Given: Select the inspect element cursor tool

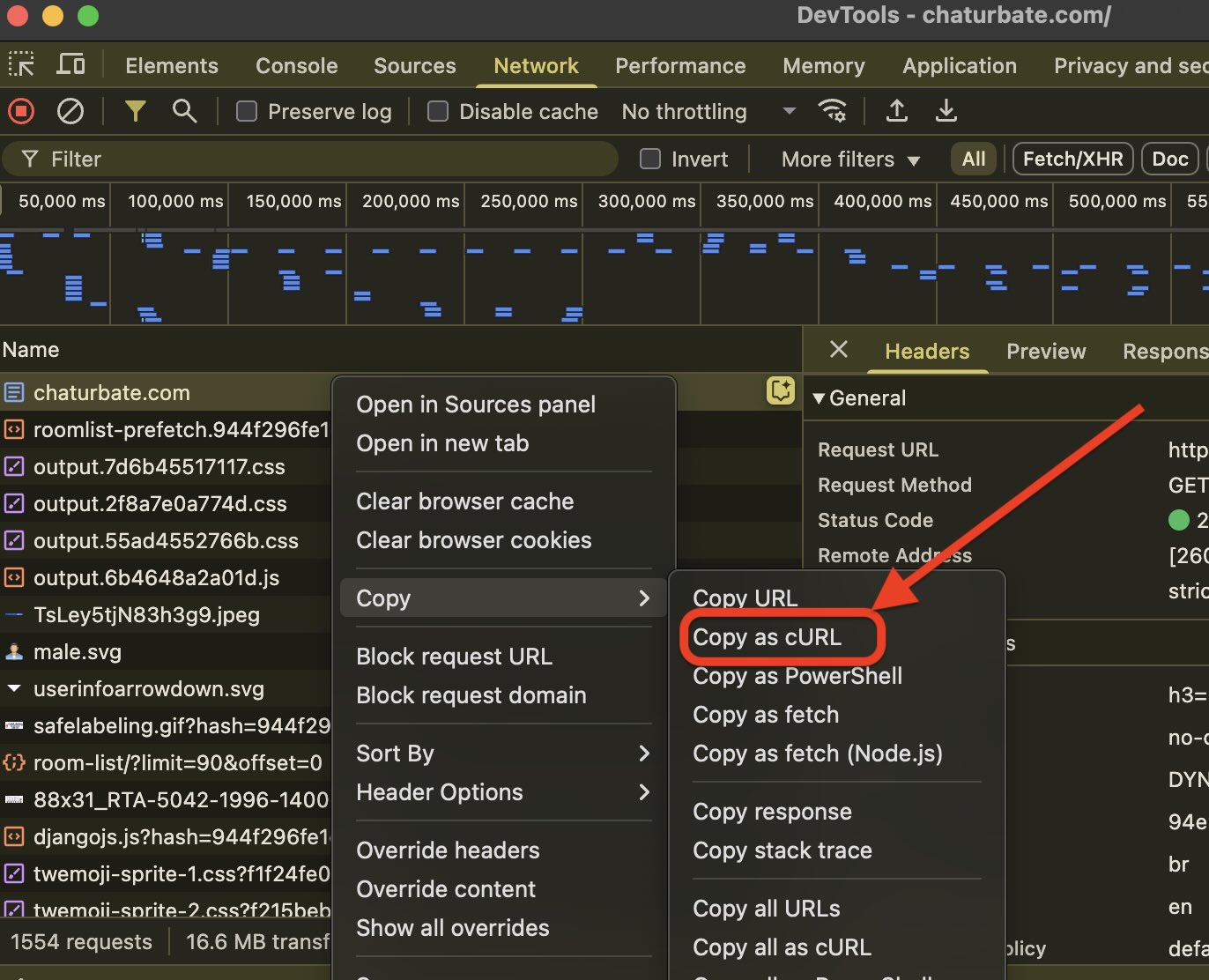Looking at the screenshot, I should pyautogui.click(x=21, y=64).
